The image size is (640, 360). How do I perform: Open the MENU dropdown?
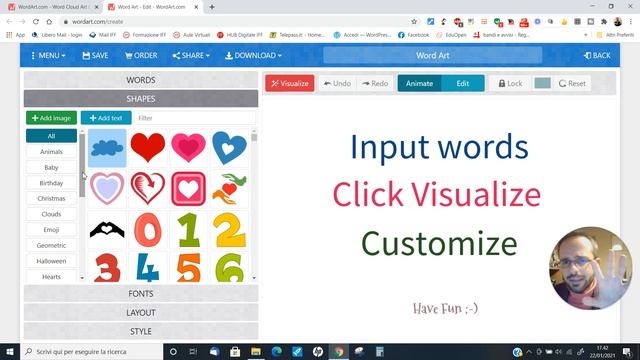(x=48, y=56)
